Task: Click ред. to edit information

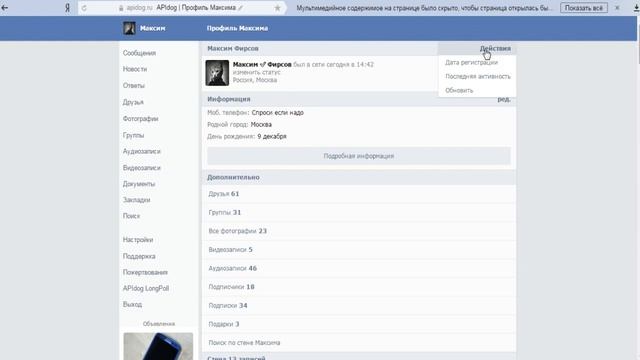Action: point(504,99)
